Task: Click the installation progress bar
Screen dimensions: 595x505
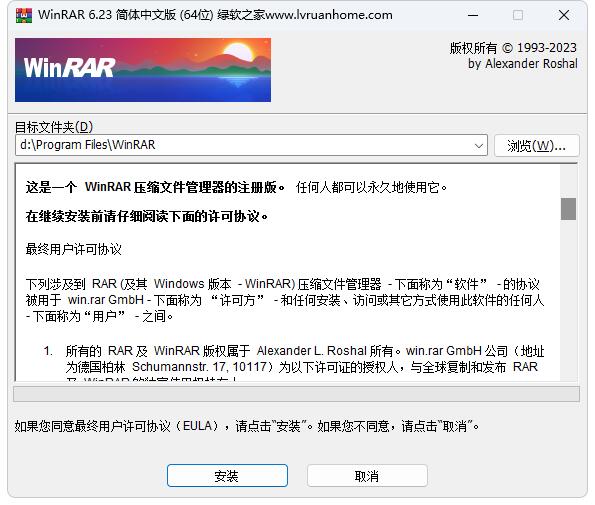Action: (296, 394)
